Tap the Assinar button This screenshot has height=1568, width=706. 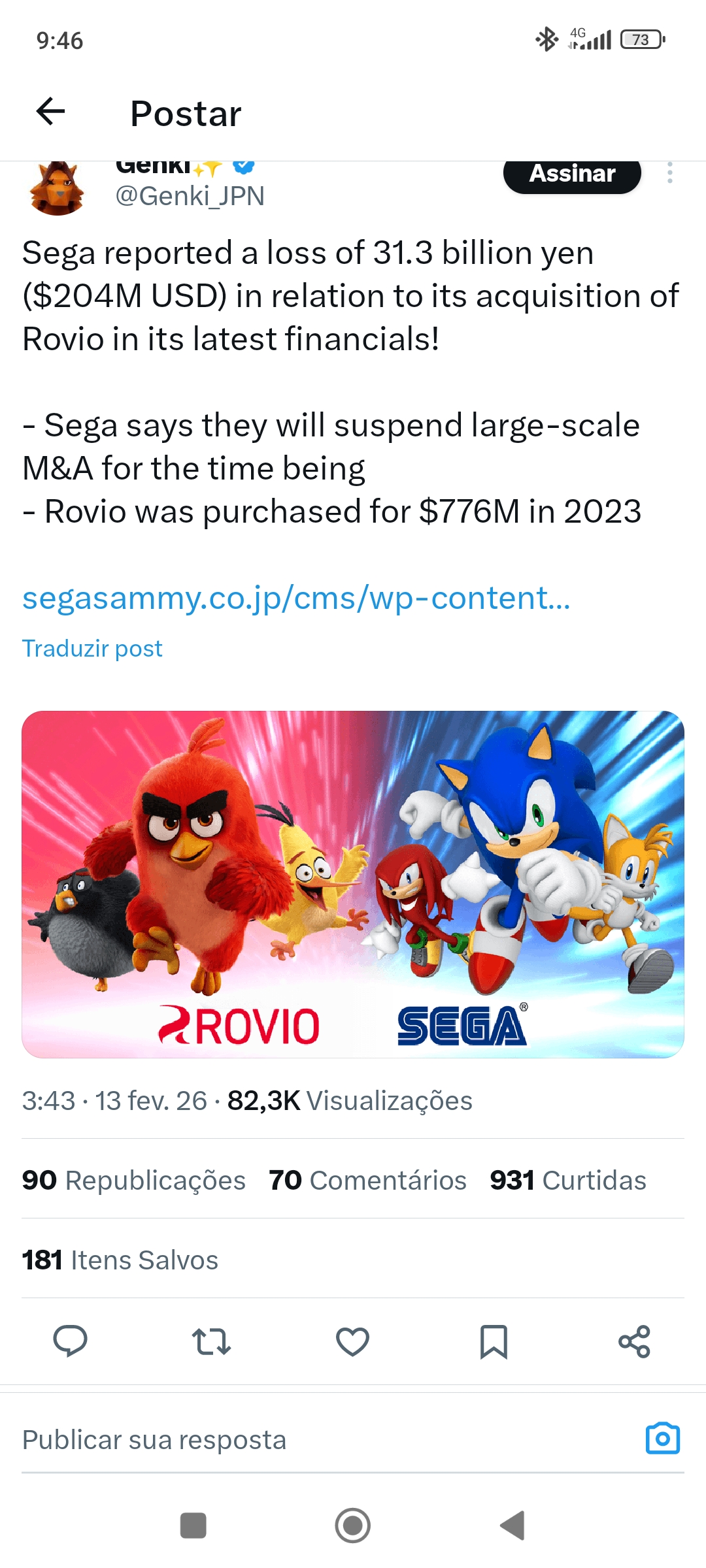[571, 174]
